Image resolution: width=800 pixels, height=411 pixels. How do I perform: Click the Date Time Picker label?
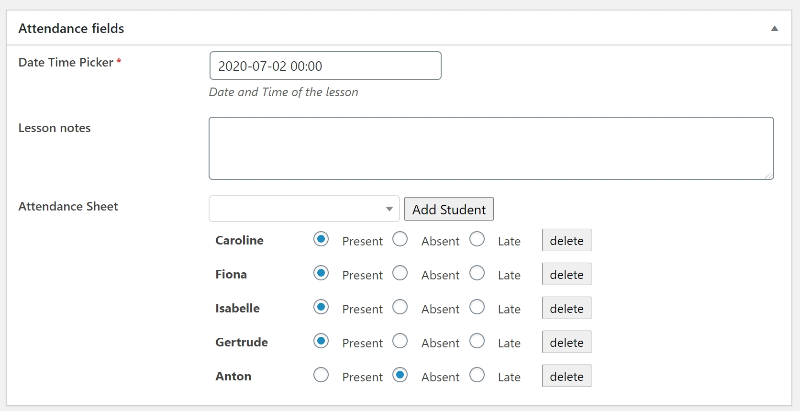tap(66, 62)
